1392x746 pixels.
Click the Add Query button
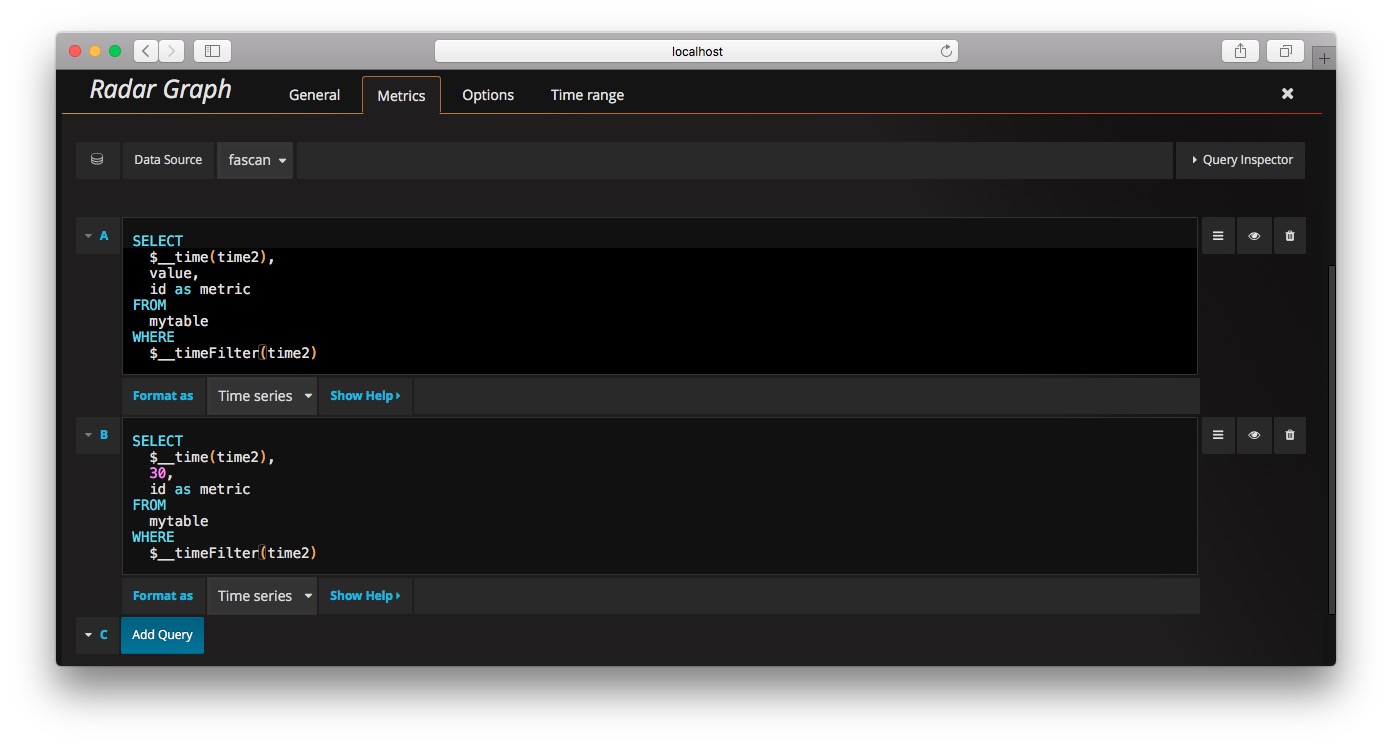[162, 635]
